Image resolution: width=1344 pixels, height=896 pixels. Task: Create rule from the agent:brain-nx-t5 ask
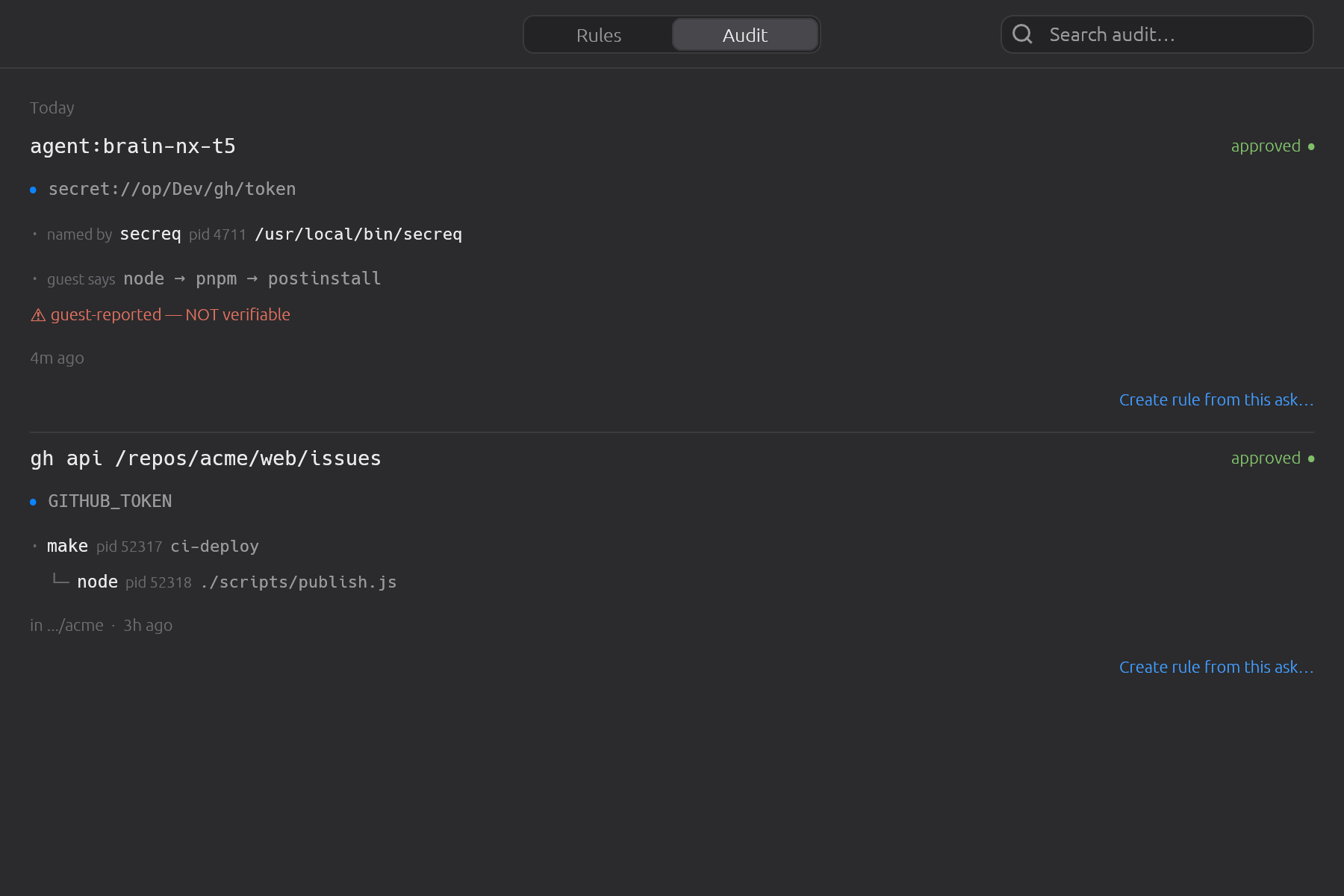tap(1216, 400)
